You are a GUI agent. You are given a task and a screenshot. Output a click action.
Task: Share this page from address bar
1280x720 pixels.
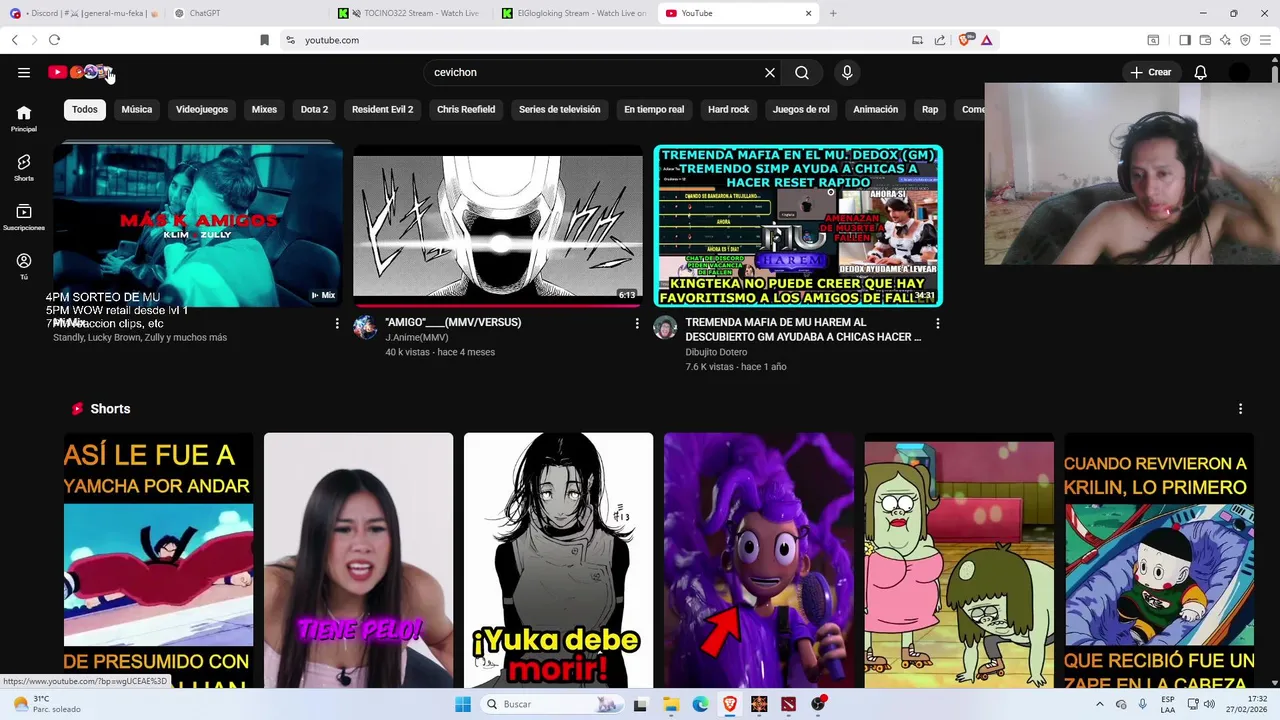tap(940, 40)
